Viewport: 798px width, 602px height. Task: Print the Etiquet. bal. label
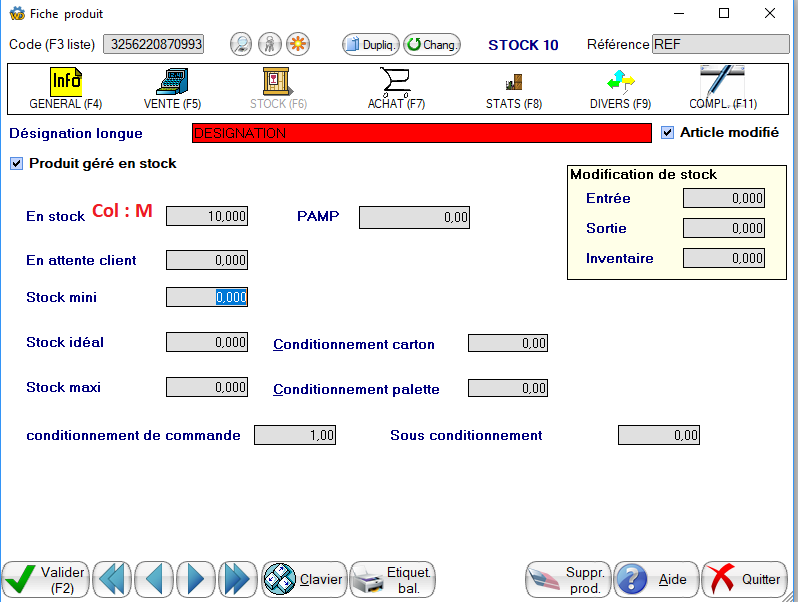pos(392,579)
